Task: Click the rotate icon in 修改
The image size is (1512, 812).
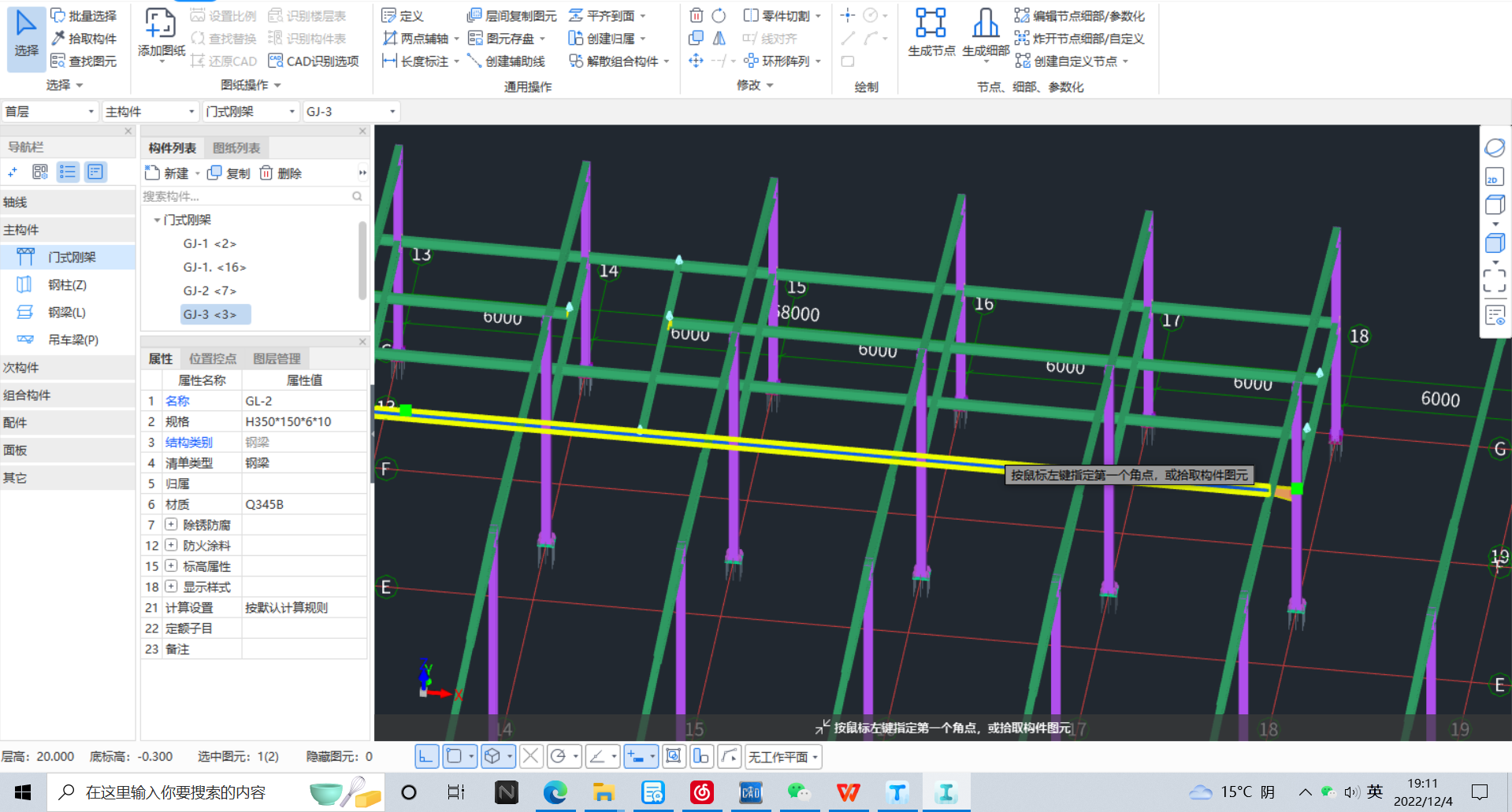Action: pyautogui.click(x=719, y=16)
